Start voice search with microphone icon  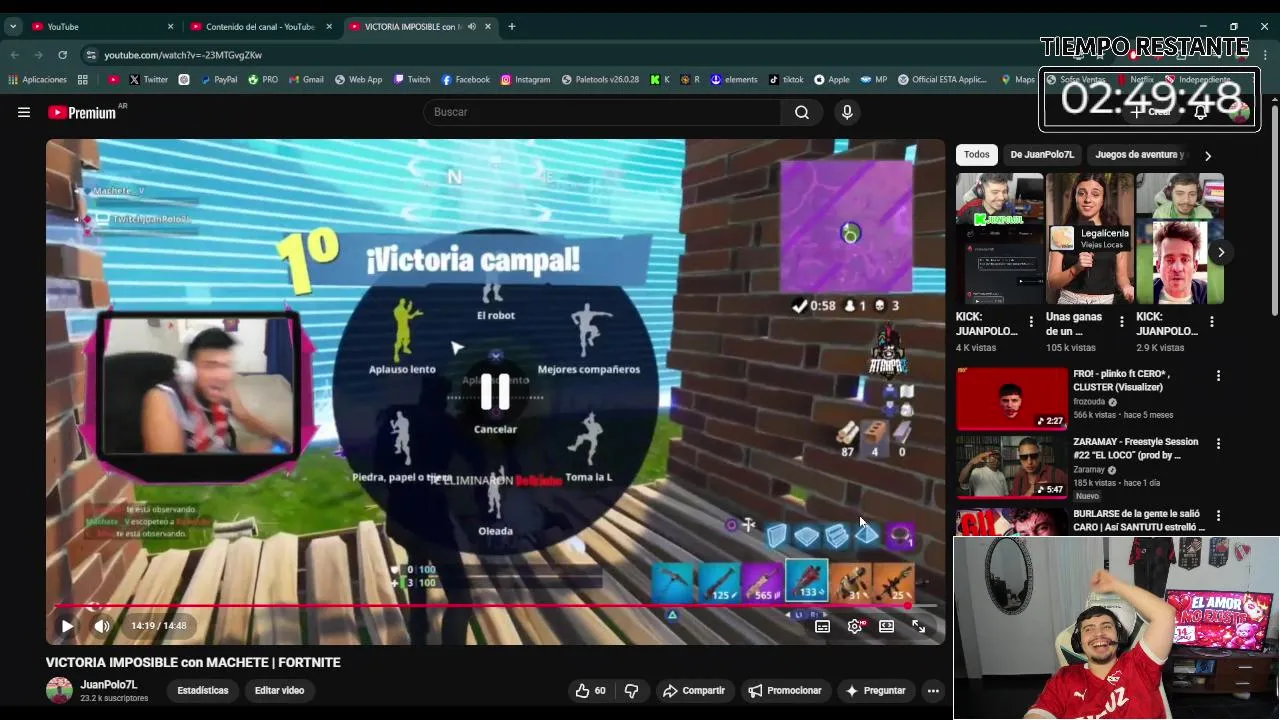847,112
